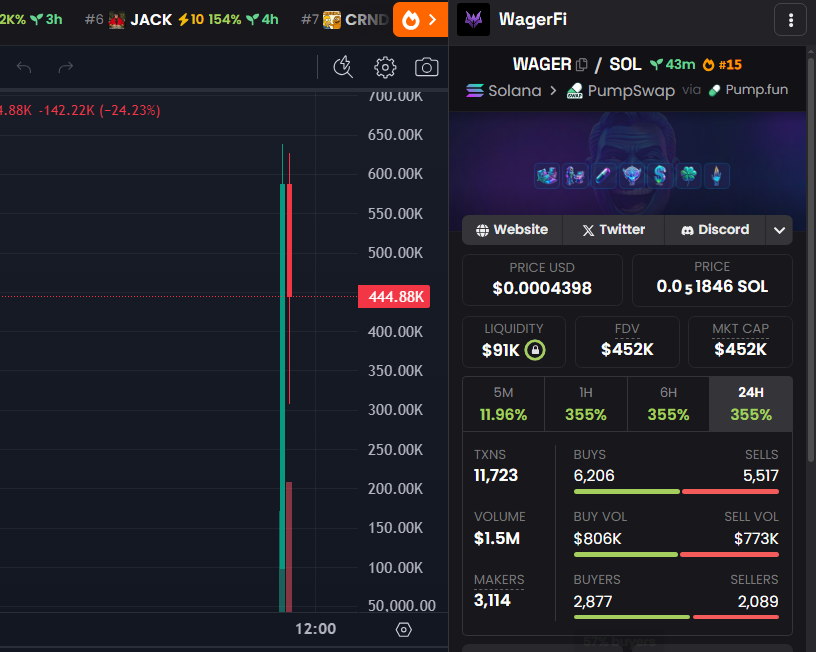Open the Website link
The width and height of the screenshot is (816, 652).
pos(513,229)
